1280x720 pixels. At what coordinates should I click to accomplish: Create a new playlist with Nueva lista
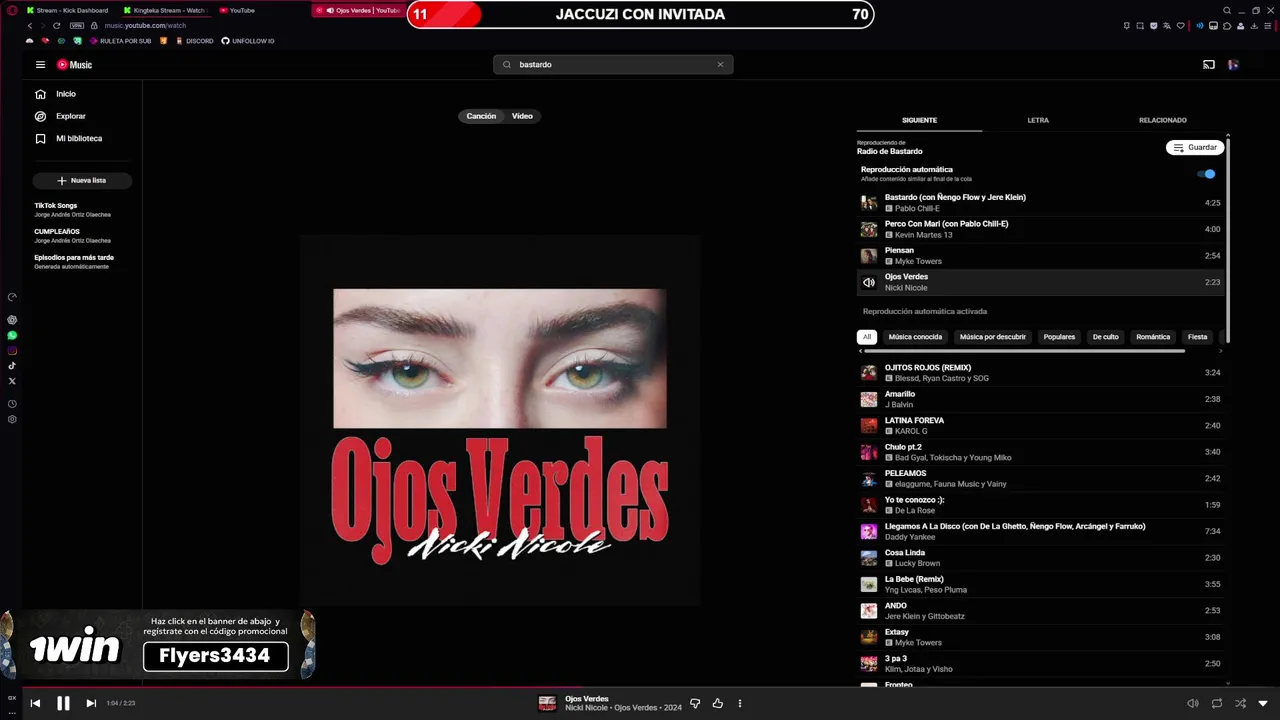[x=82, y=181]
